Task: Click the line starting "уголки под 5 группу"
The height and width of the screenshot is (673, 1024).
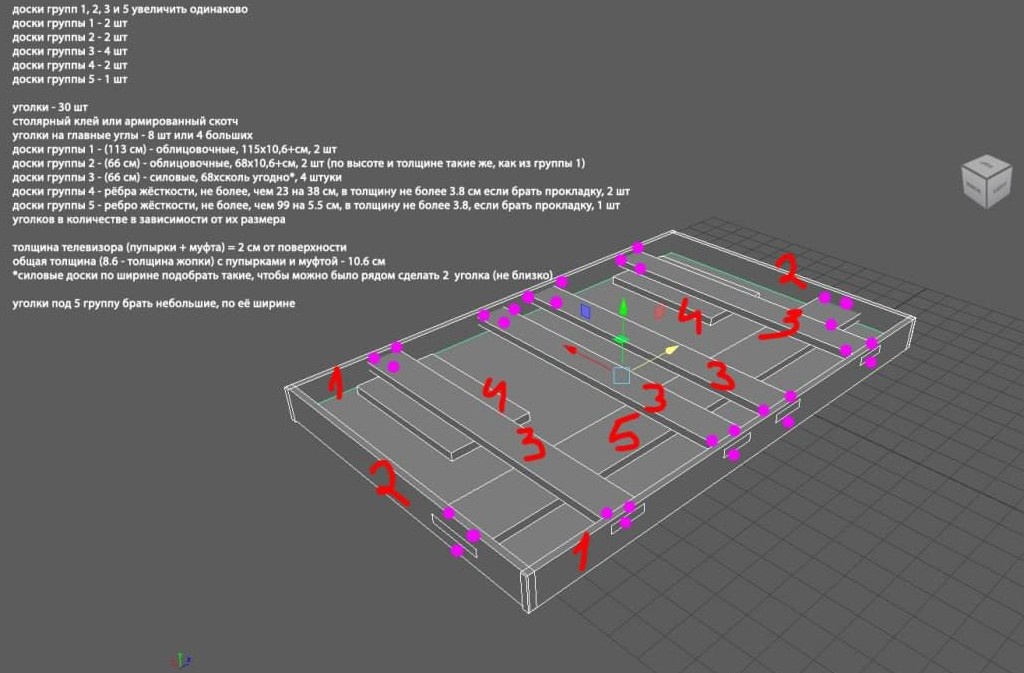Action: 153,304
